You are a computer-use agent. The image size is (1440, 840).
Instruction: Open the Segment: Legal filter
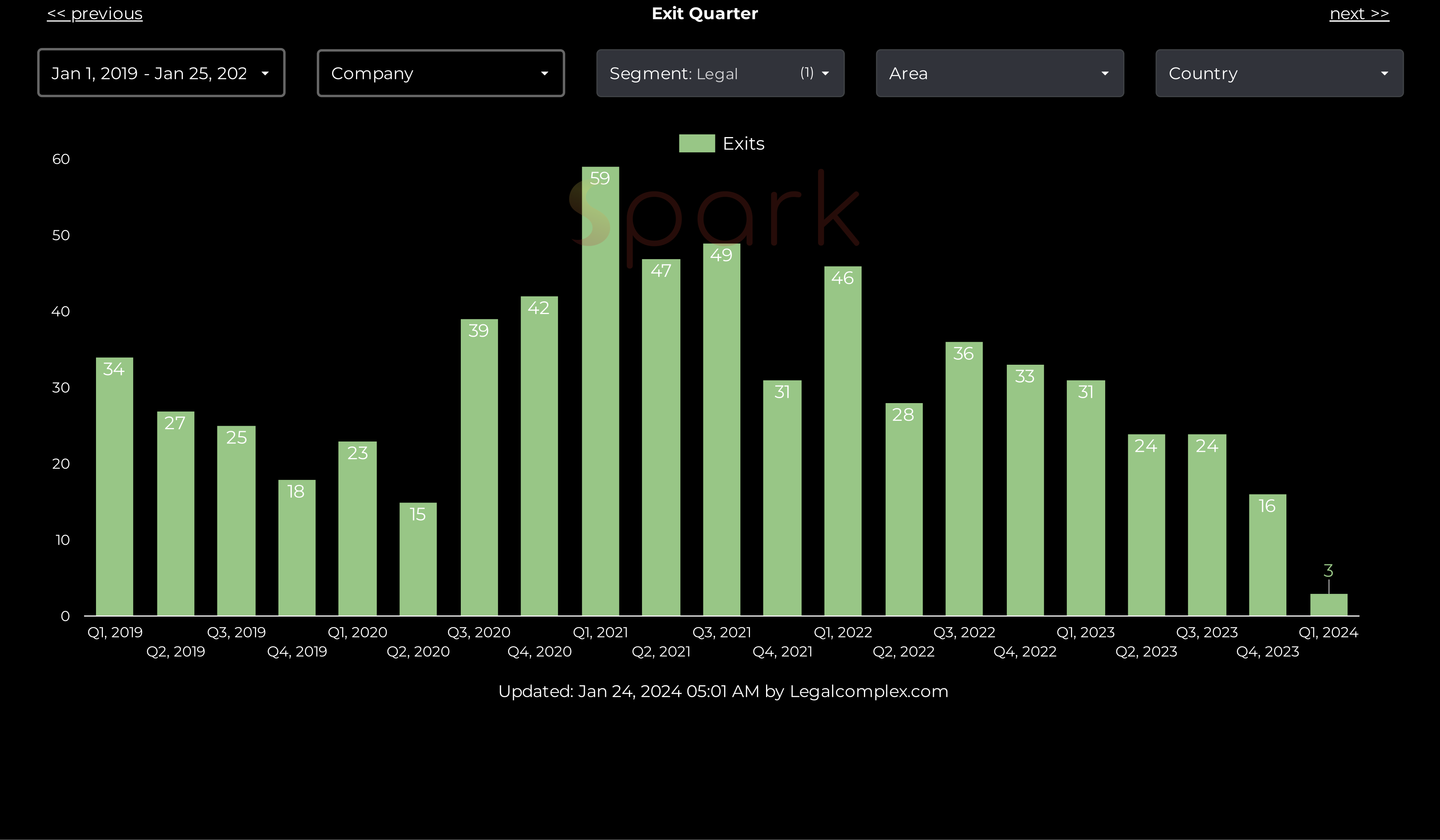(x=720, y=73)
